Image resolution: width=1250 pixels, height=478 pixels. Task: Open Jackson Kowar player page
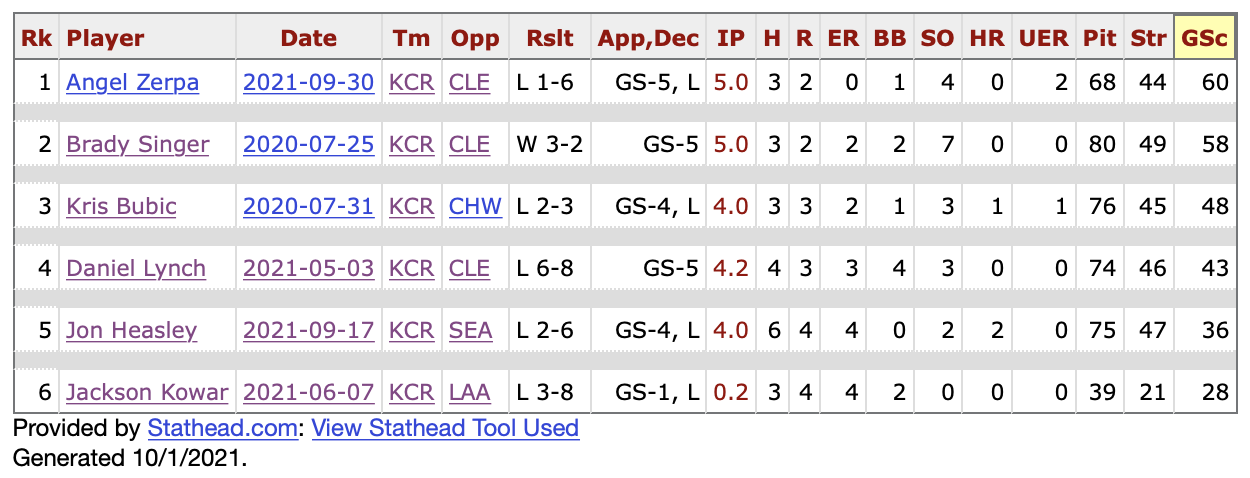(147, 392)
